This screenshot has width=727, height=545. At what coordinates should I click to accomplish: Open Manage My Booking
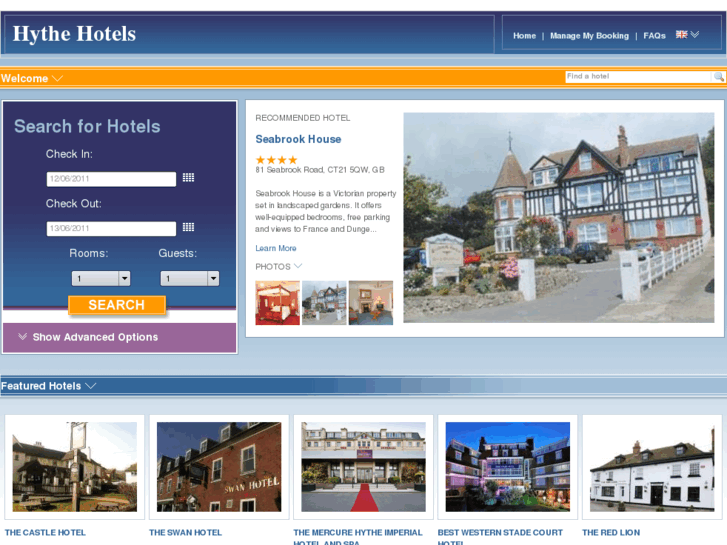589,36
